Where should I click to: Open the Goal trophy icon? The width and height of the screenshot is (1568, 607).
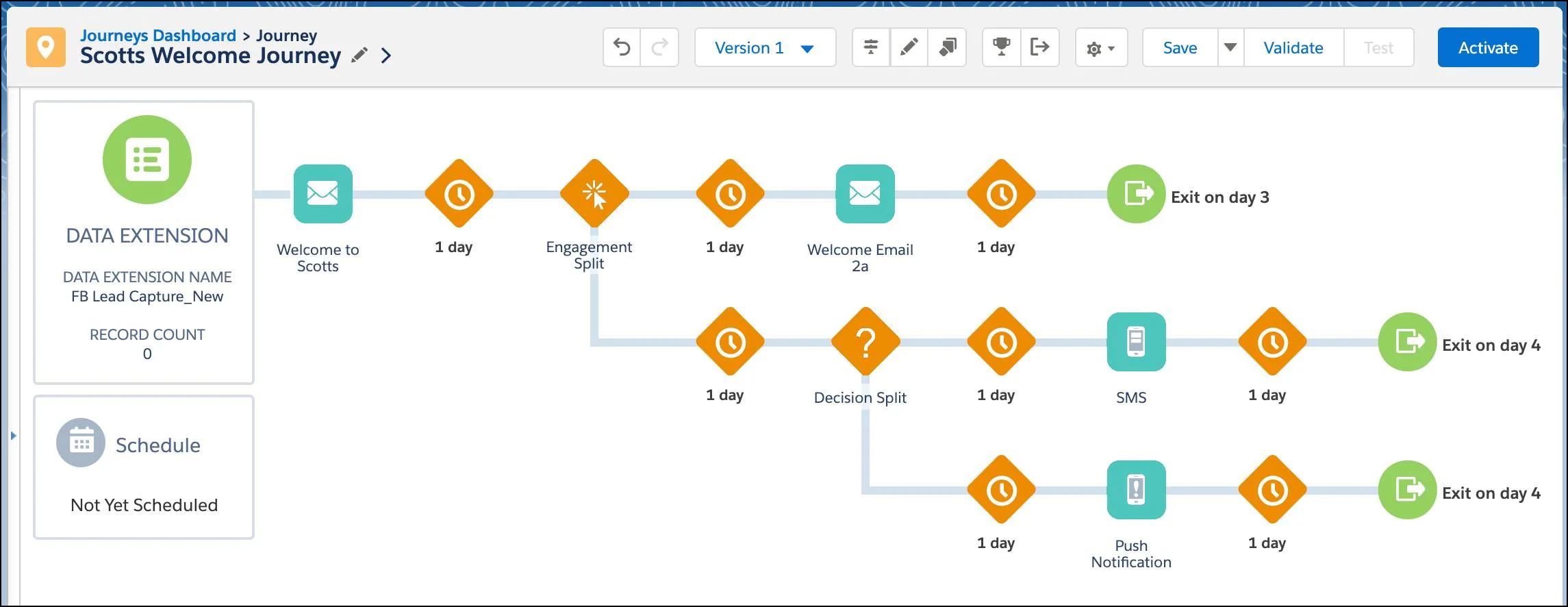coord(1002,47)
